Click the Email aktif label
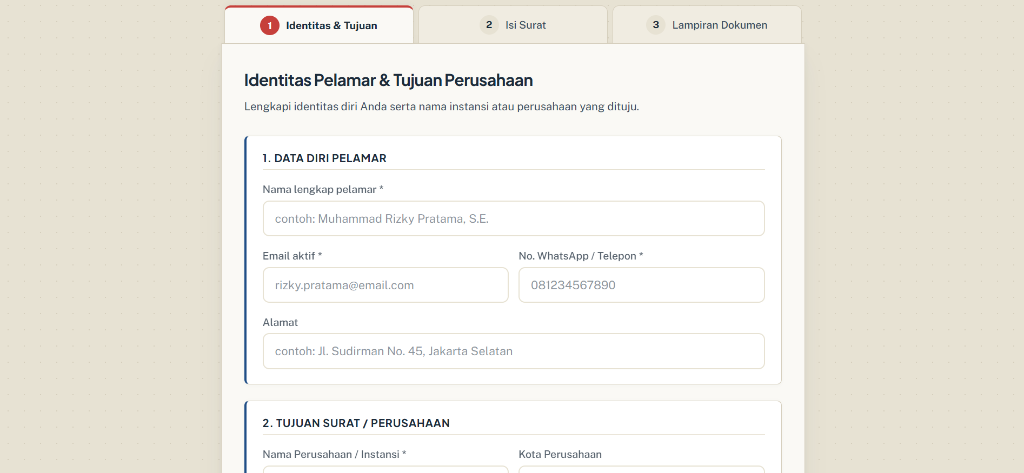The height and width of the screenshot is (473, 1024). tap(292, 256)
